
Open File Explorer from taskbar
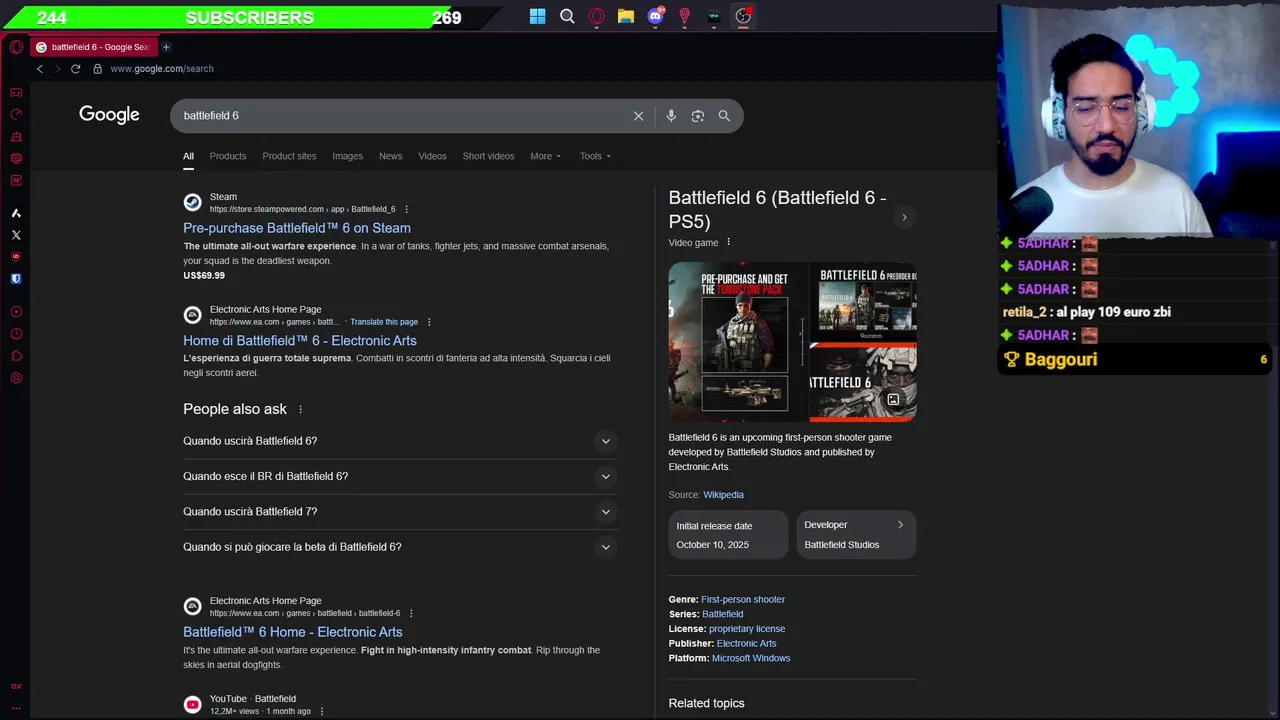click(626, 16)
